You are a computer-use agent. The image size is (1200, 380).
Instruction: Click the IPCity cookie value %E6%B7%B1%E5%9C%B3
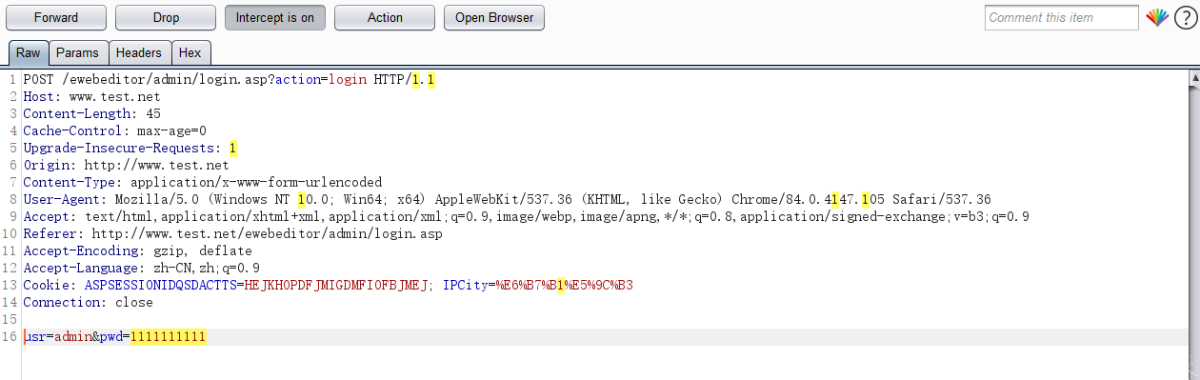click(564, 285)
